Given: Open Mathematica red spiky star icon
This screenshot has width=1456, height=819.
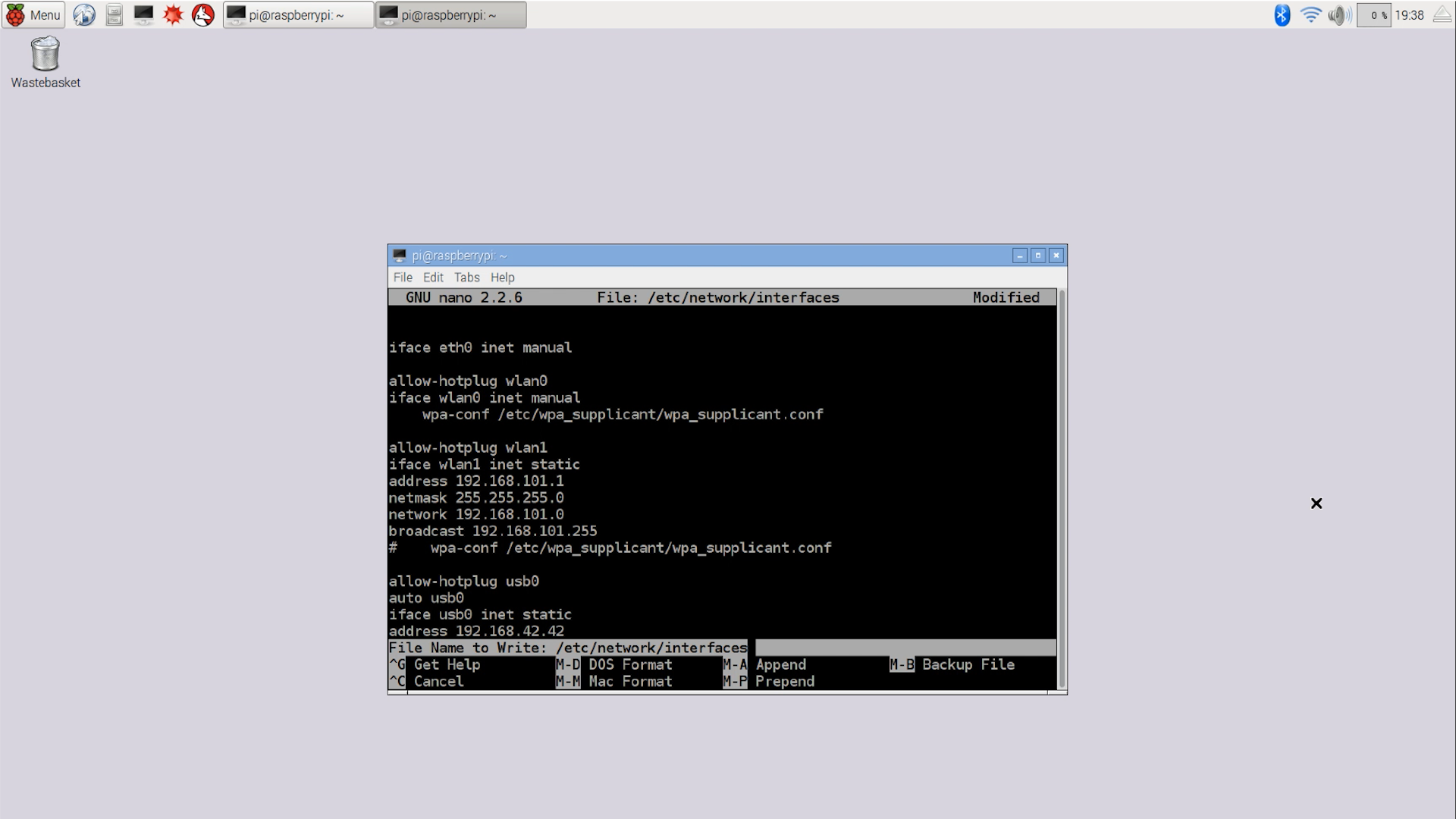Looking at the screenshot, I should (174, 14).
